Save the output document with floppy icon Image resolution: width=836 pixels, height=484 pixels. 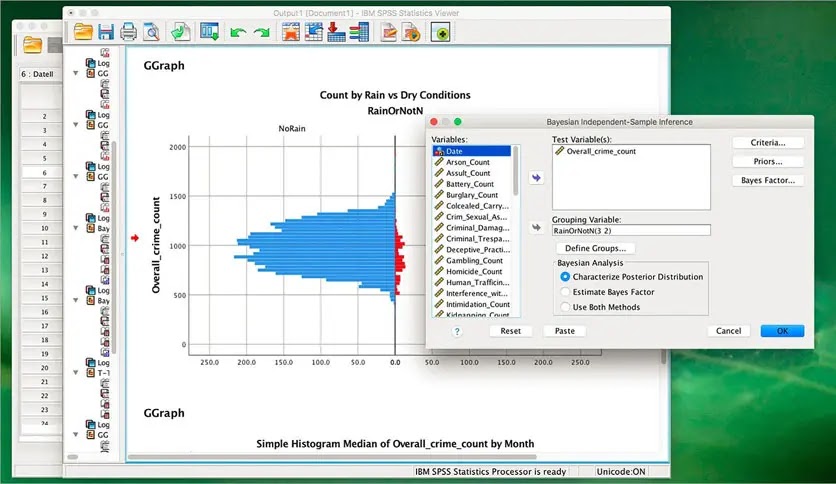click(106, 32)
